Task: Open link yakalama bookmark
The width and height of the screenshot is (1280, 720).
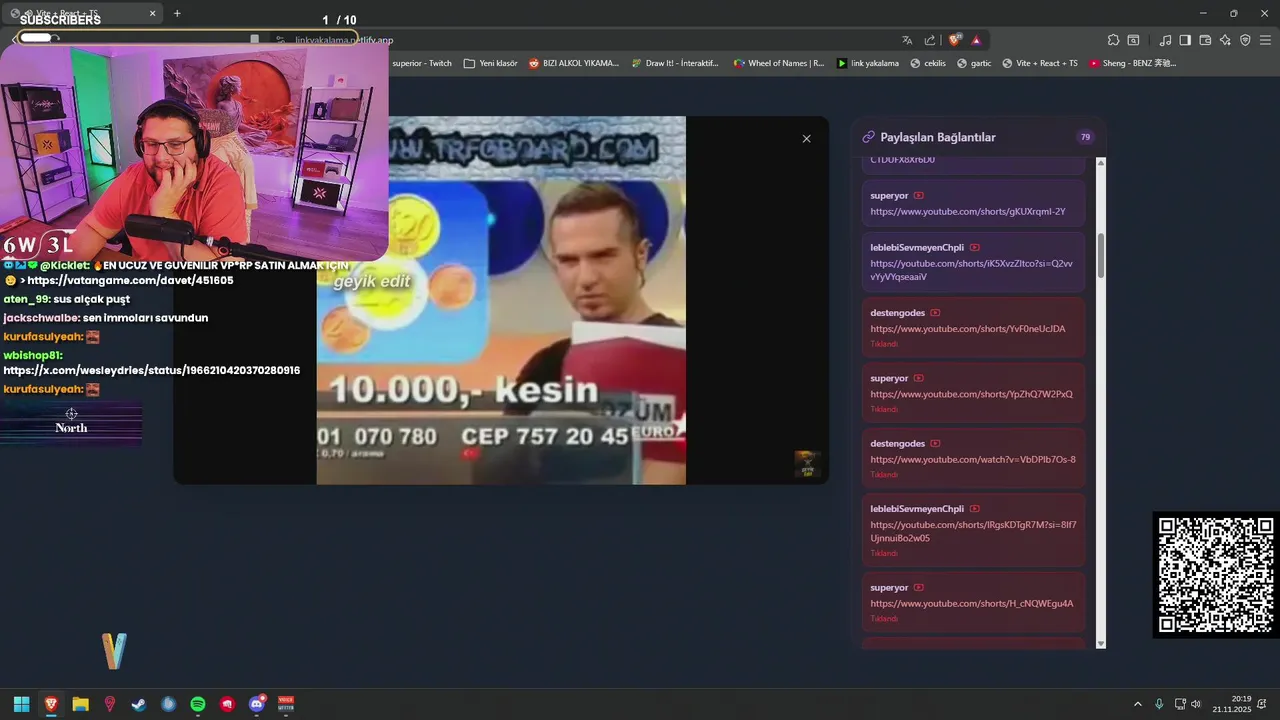Action: (868, 63)
